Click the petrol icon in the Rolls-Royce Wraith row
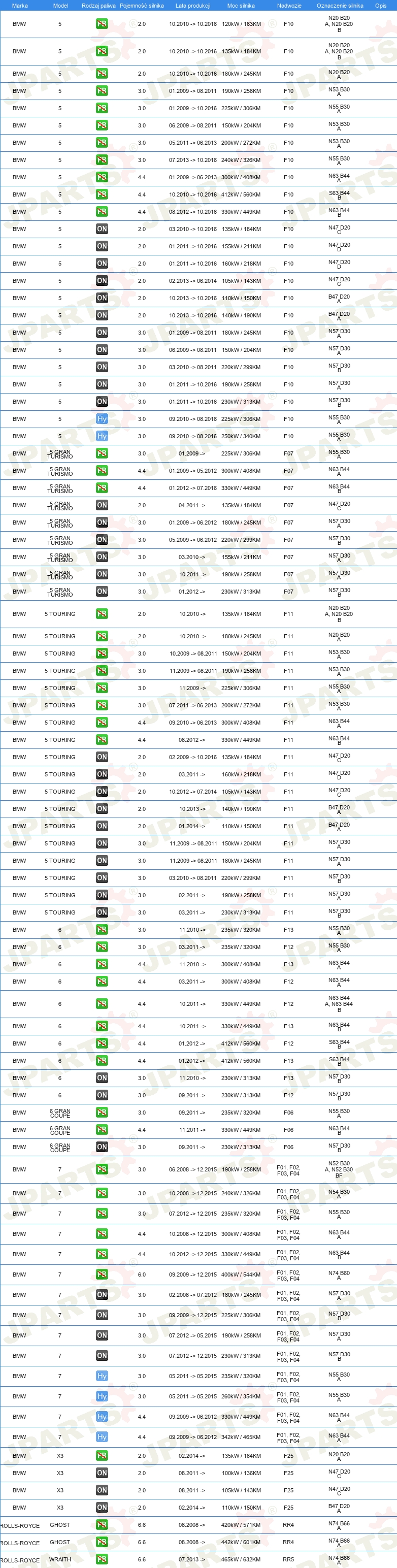Screen dimensions: 397x1568 102,1559
